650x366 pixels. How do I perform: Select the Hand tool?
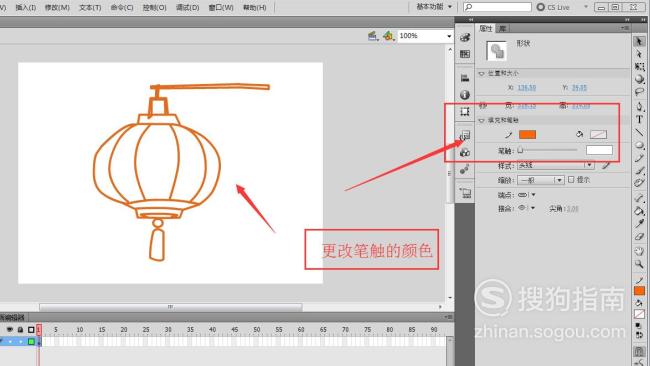639,251
